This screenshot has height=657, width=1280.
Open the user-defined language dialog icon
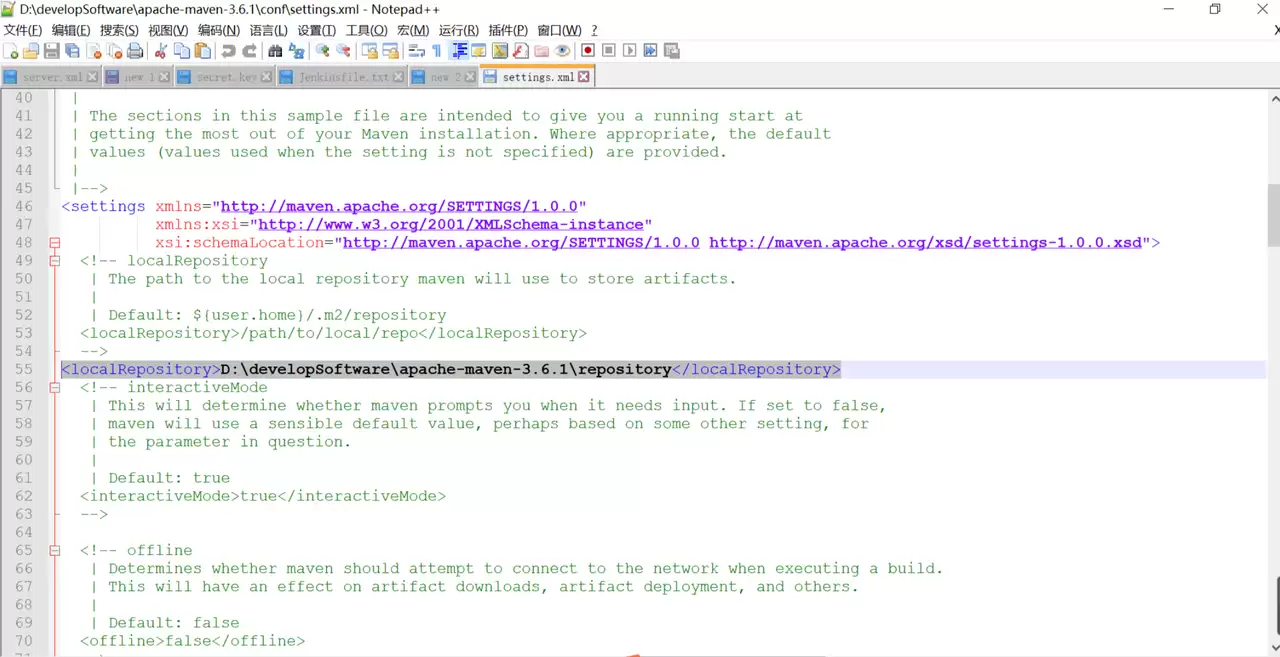tap(479, 51)
